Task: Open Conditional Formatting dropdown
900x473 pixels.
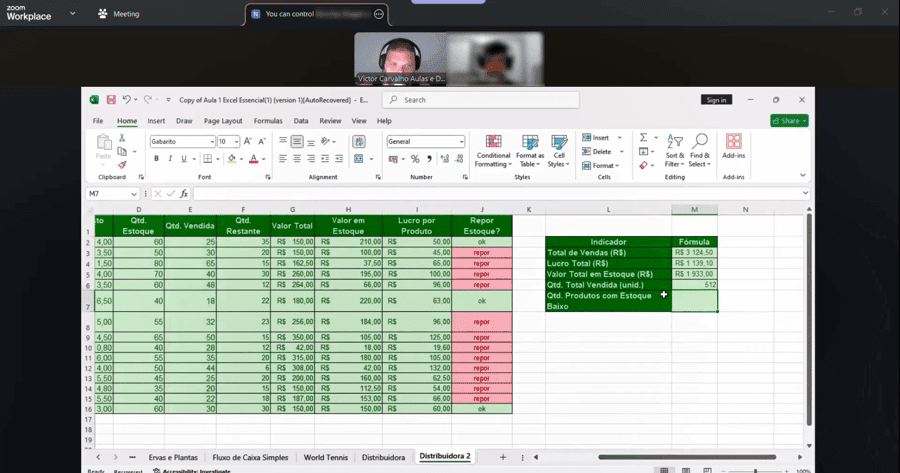Action: pos(494,151)
